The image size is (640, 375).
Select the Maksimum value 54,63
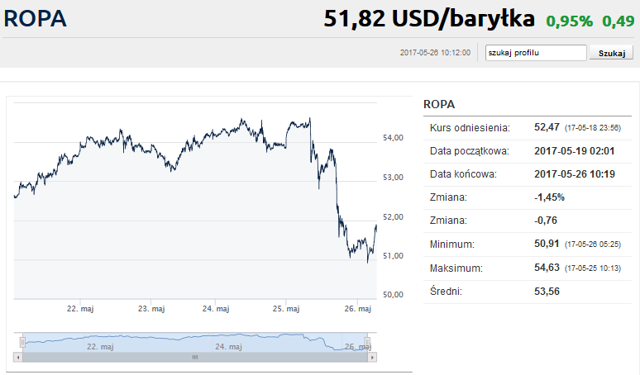pyautogui.click(x=547, y=267)
